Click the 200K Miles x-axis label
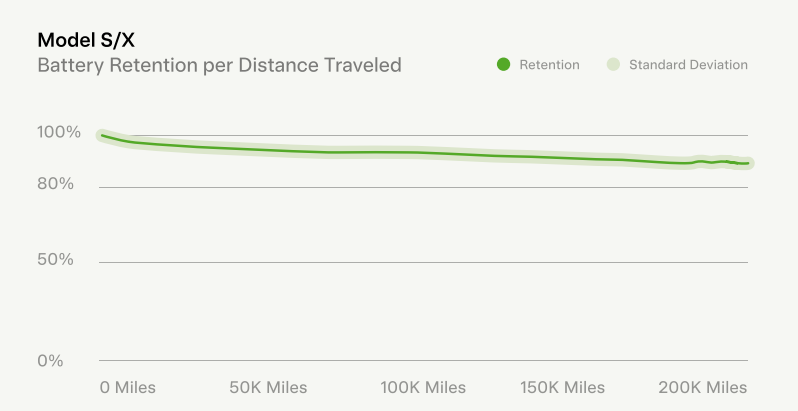This screenshot has width=798, height=411. tap(703, 387)
